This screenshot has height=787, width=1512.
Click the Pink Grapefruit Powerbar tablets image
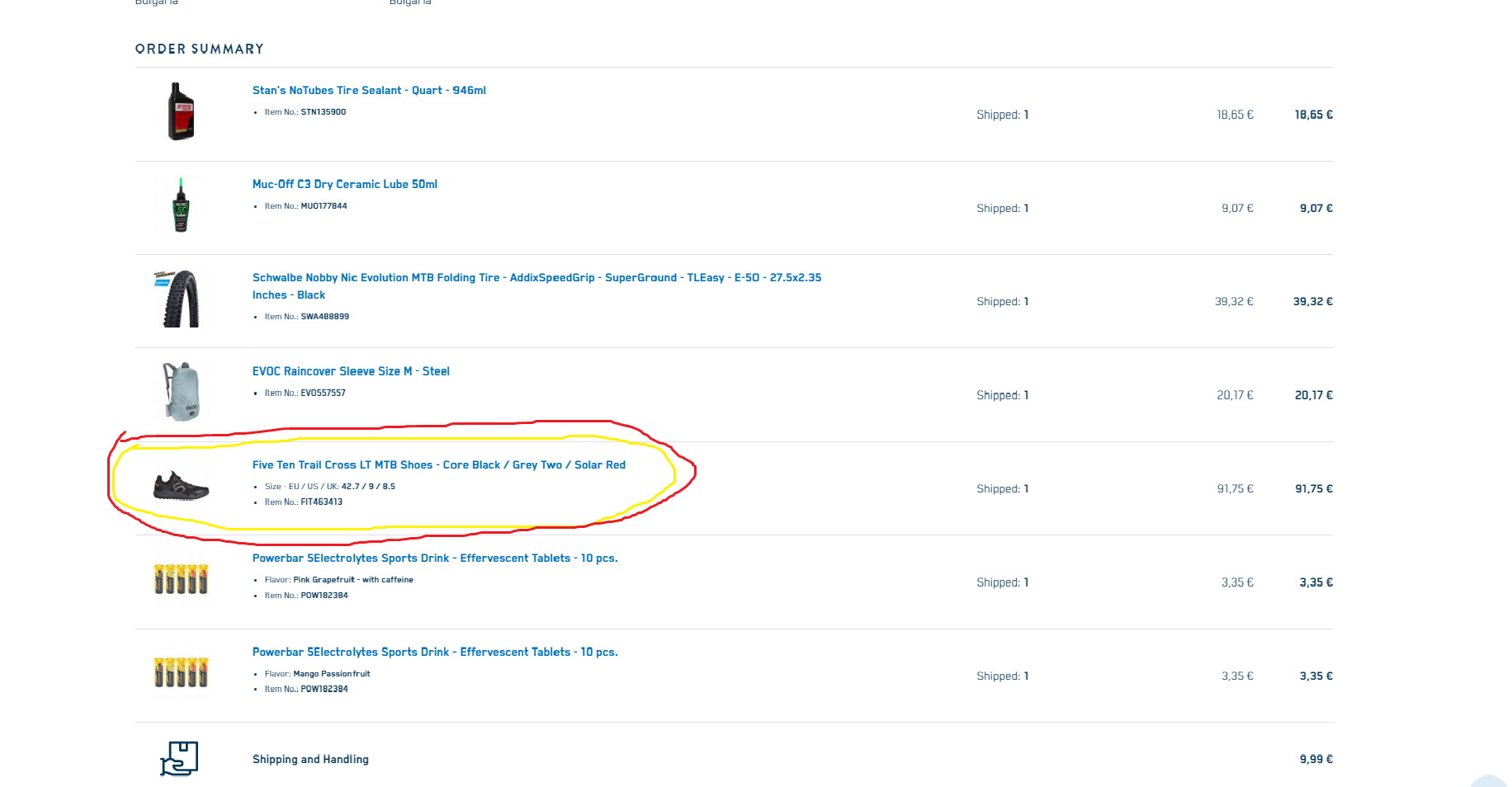click(181, 579)
